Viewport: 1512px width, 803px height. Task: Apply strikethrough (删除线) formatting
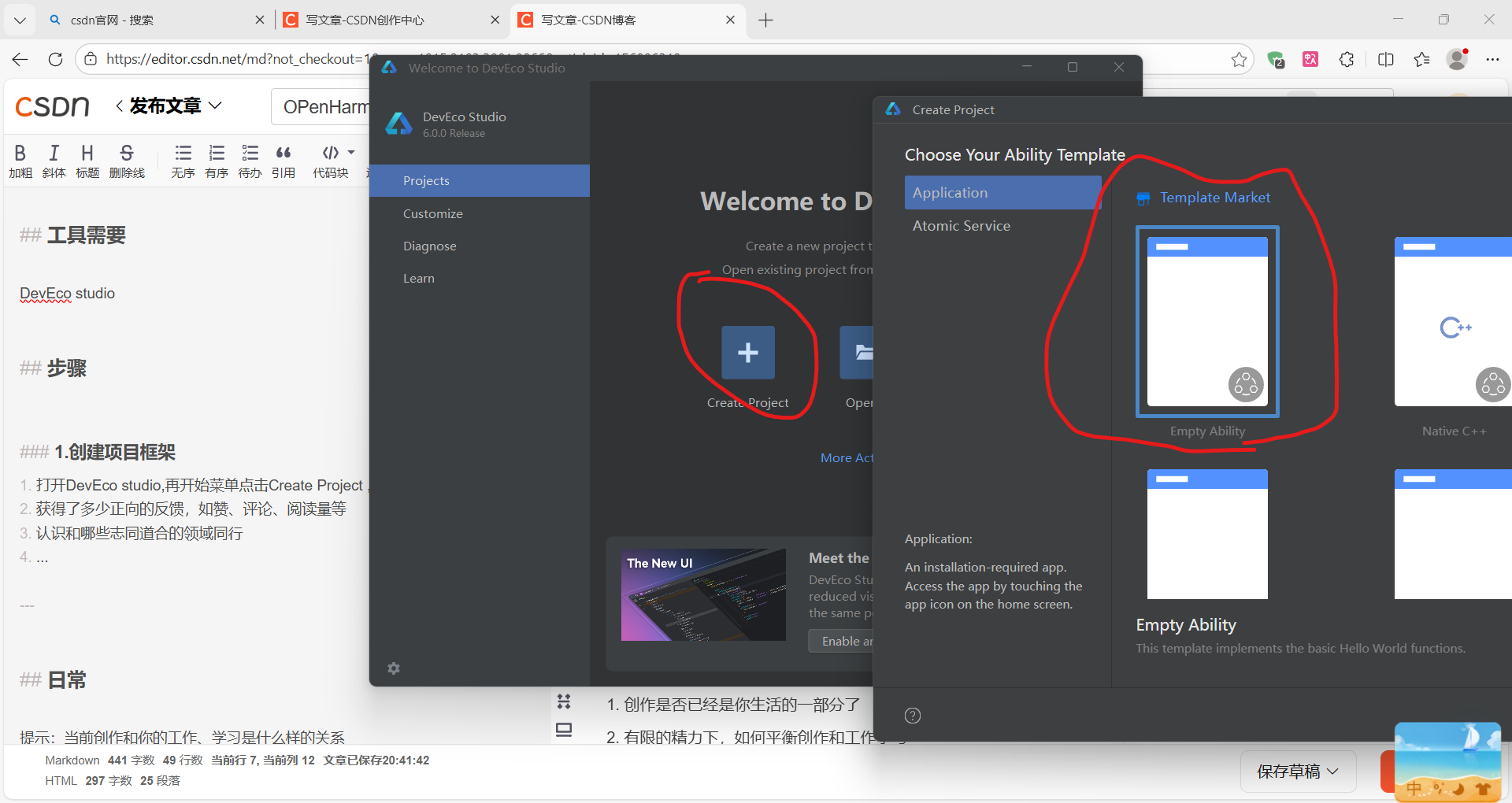click(x=127, y=161)
